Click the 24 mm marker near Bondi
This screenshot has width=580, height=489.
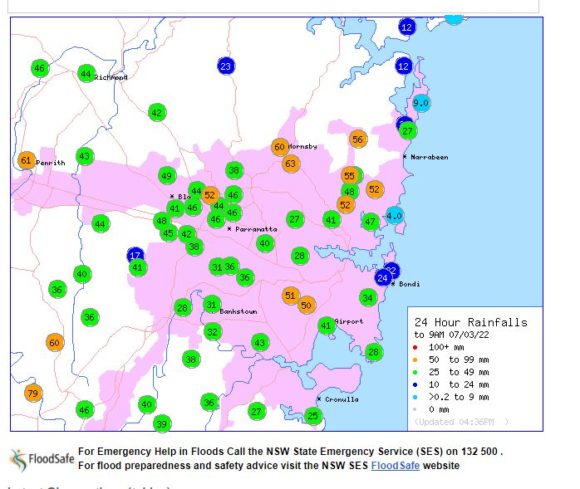point(383,278)
